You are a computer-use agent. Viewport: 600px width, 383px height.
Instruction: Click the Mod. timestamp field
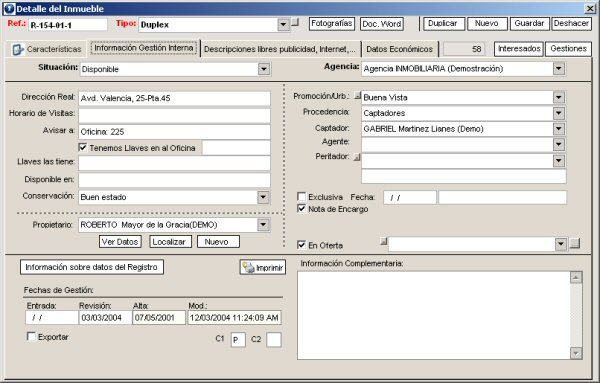234,318
